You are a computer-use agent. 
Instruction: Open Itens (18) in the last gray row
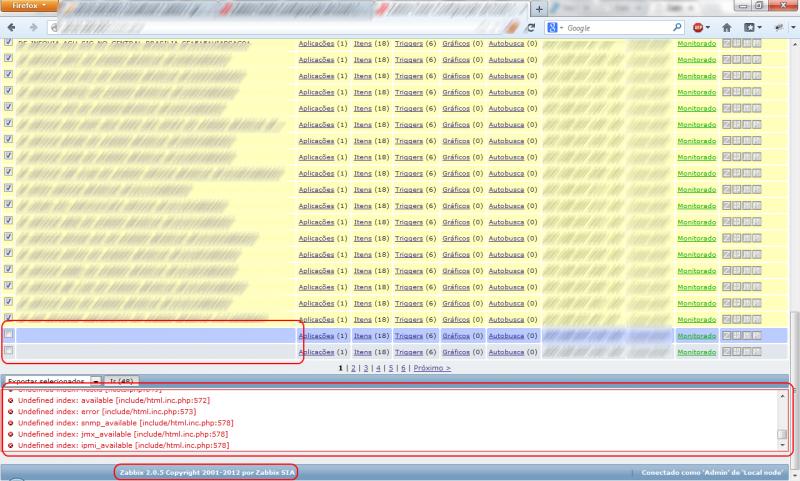click(363, 352)
